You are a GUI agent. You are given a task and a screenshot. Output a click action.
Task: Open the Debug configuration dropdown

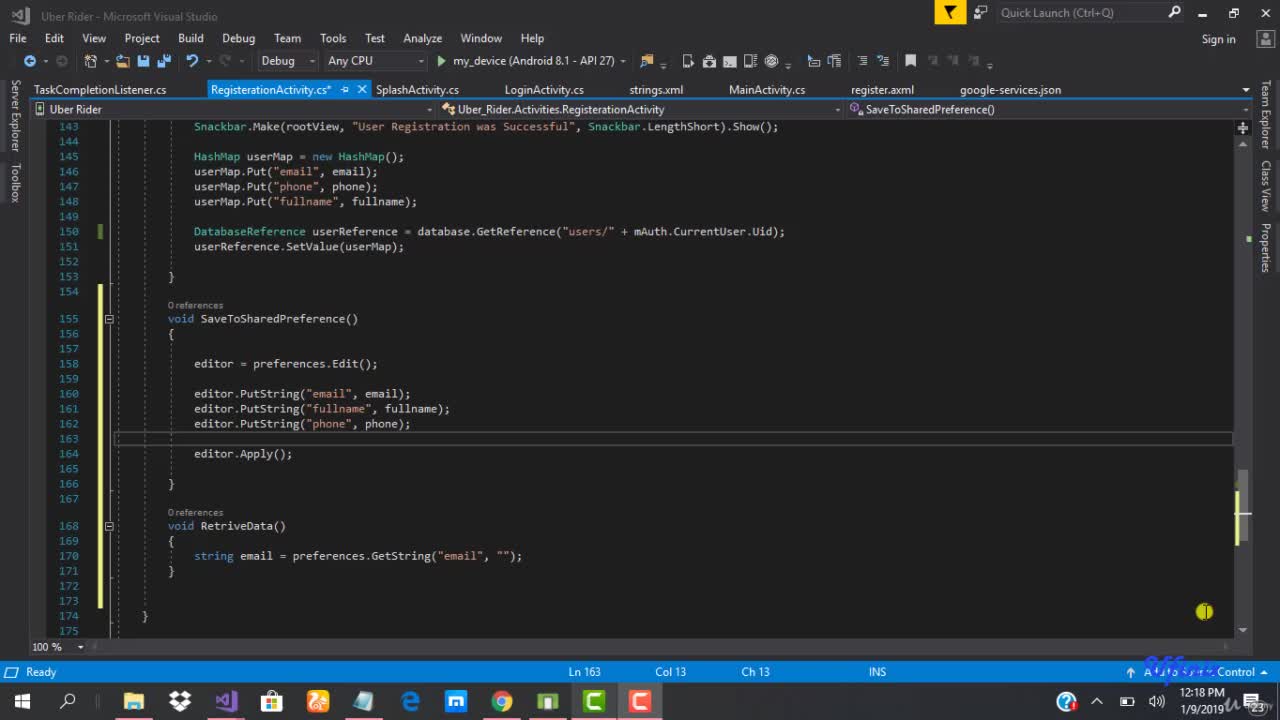pyautogui.click(x=288, y=61)
